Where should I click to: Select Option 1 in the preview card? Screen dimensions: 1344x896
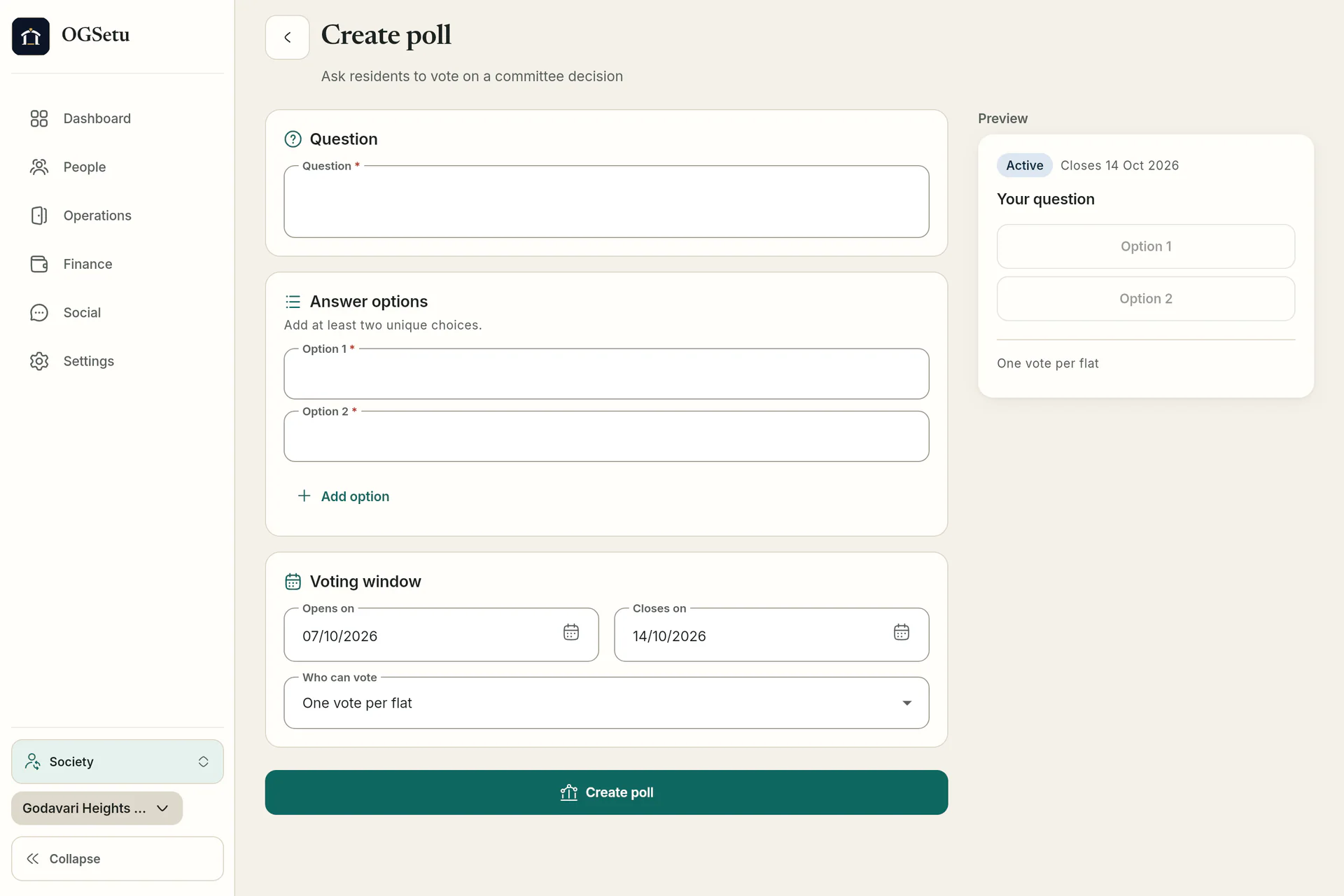[x=1146, y=246]
